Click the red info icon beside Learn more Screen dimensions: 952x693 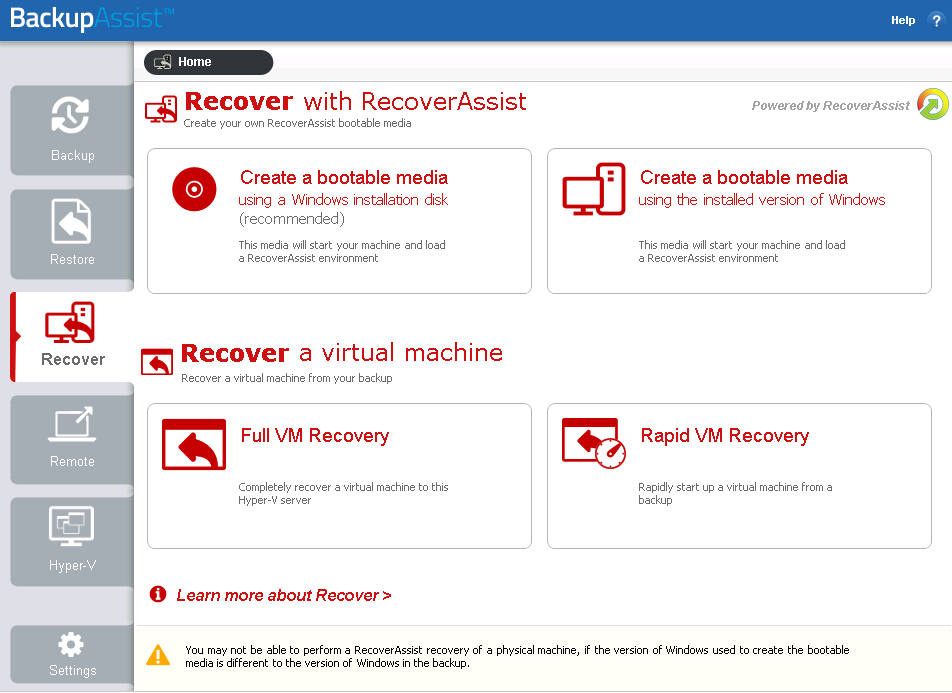158,594
